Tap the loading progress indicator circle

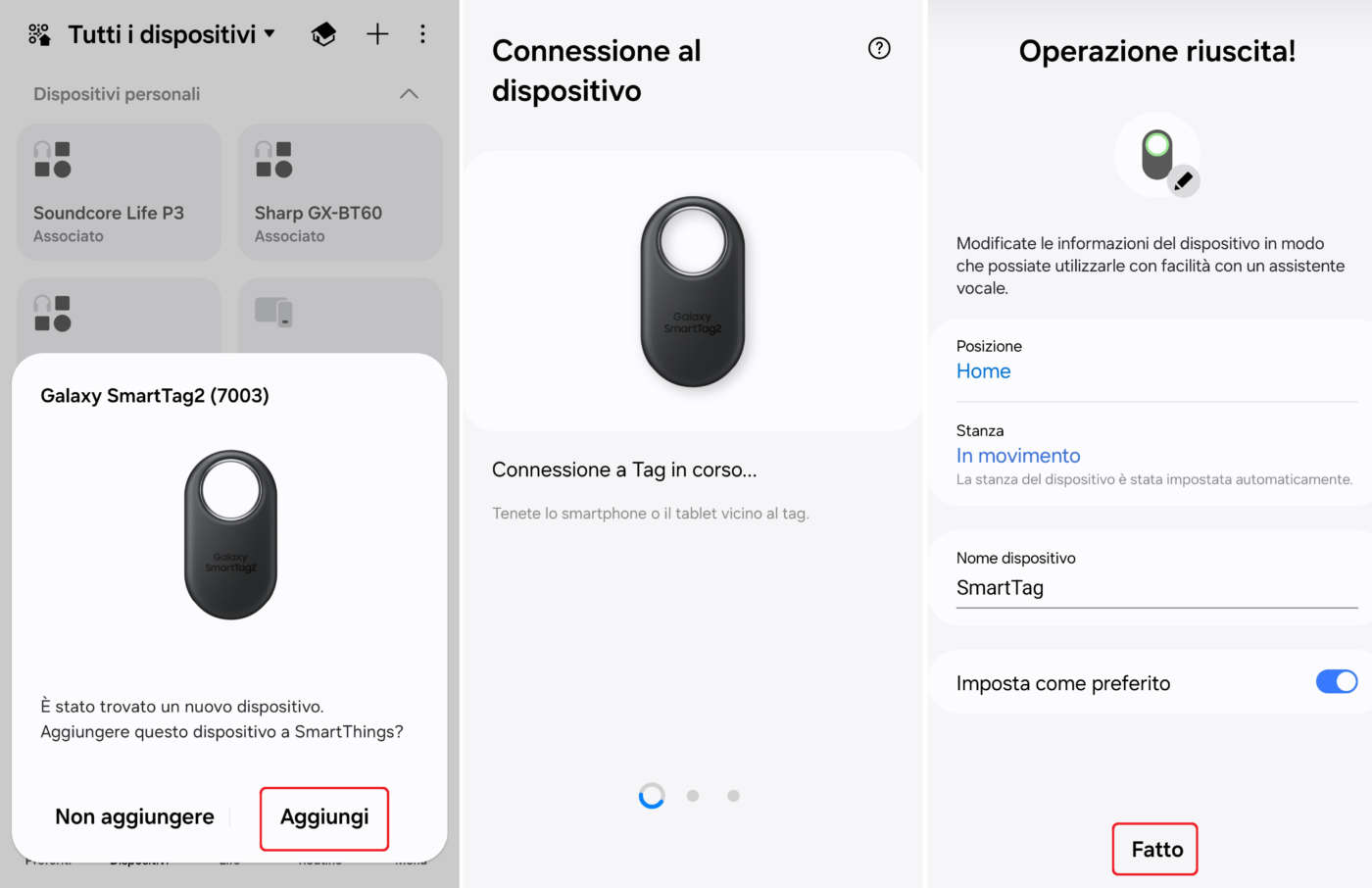[x=652, y=796]
